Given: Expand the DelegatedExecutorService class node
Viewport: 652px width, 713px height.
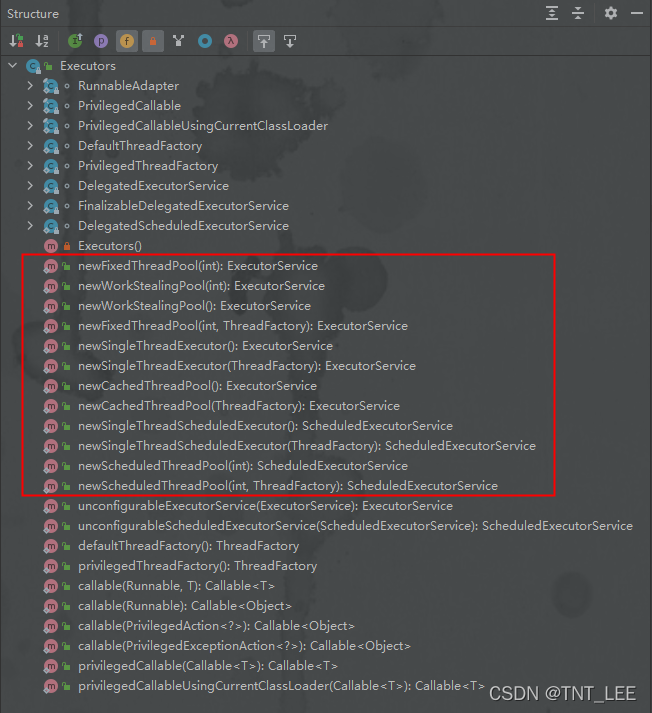Looking at the screenshot, I should coord(30,186).
